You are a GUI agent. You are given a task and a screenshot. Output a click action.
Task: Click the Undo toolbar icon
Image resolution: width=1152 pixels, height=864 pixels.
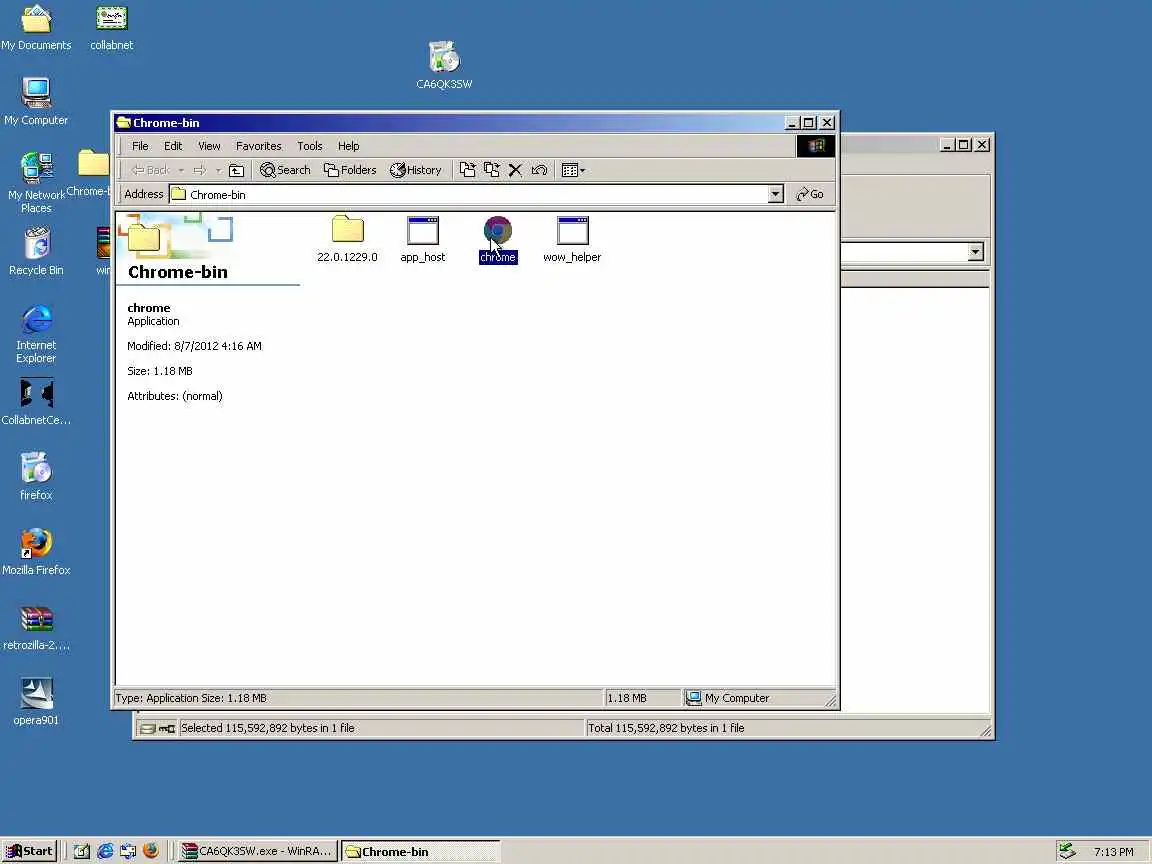(x=539, y=170)
